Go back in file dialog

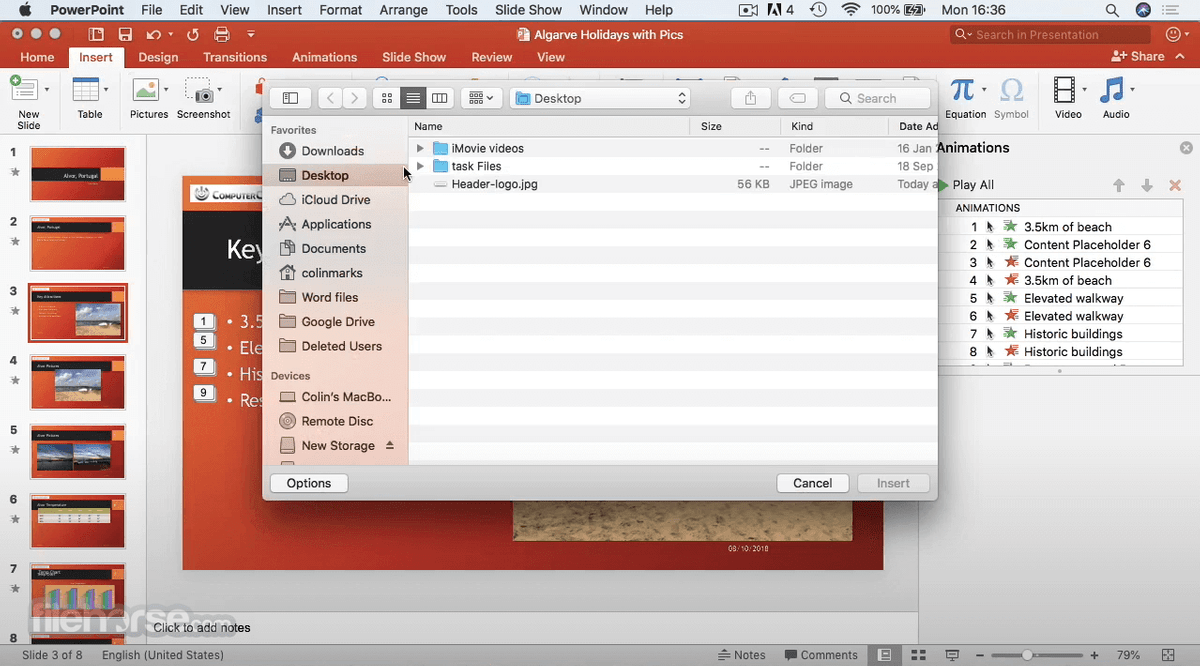[331, 98]
